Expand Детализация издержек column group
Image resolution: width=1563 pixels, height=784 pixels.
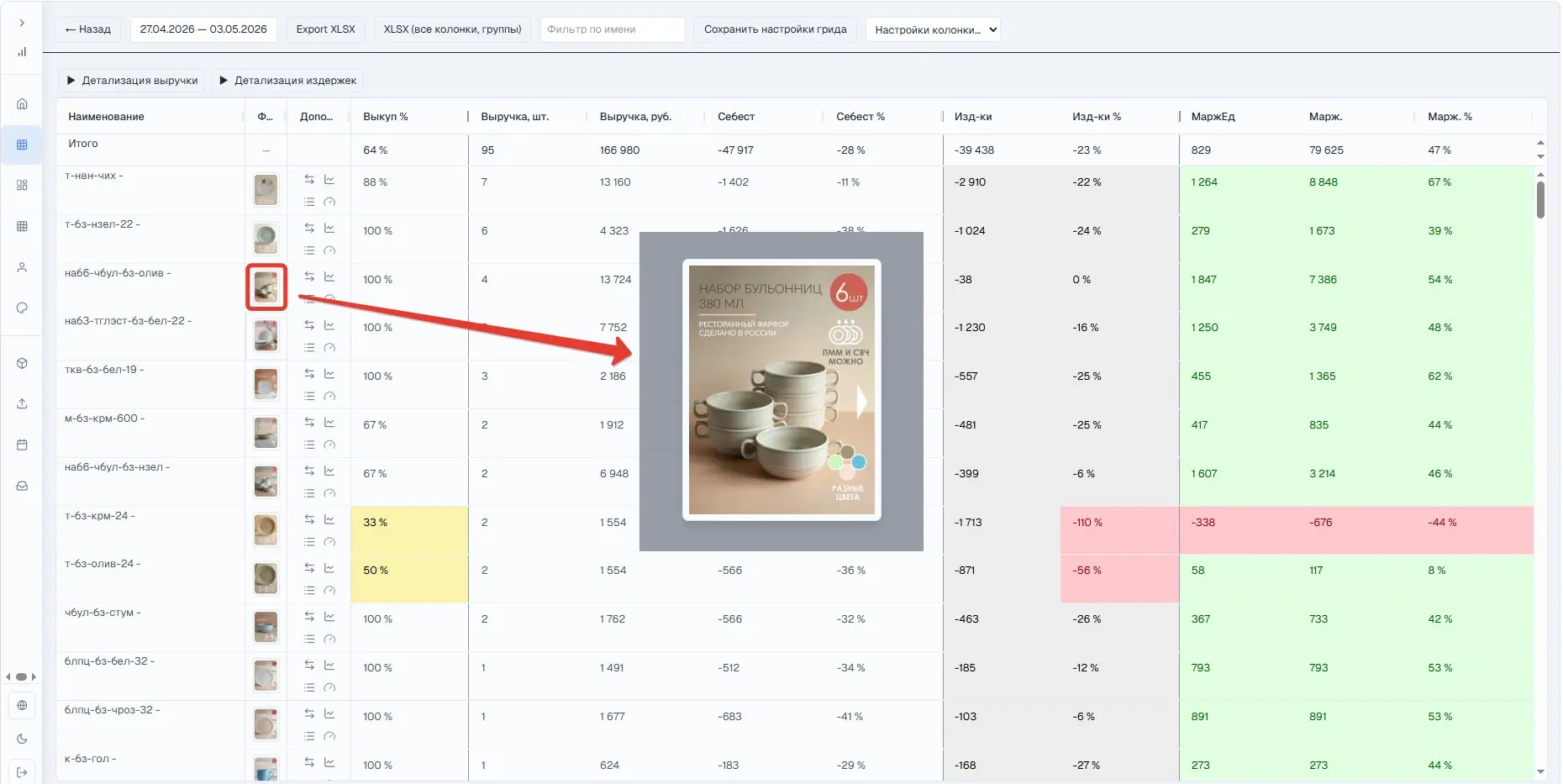pos(287,81)
